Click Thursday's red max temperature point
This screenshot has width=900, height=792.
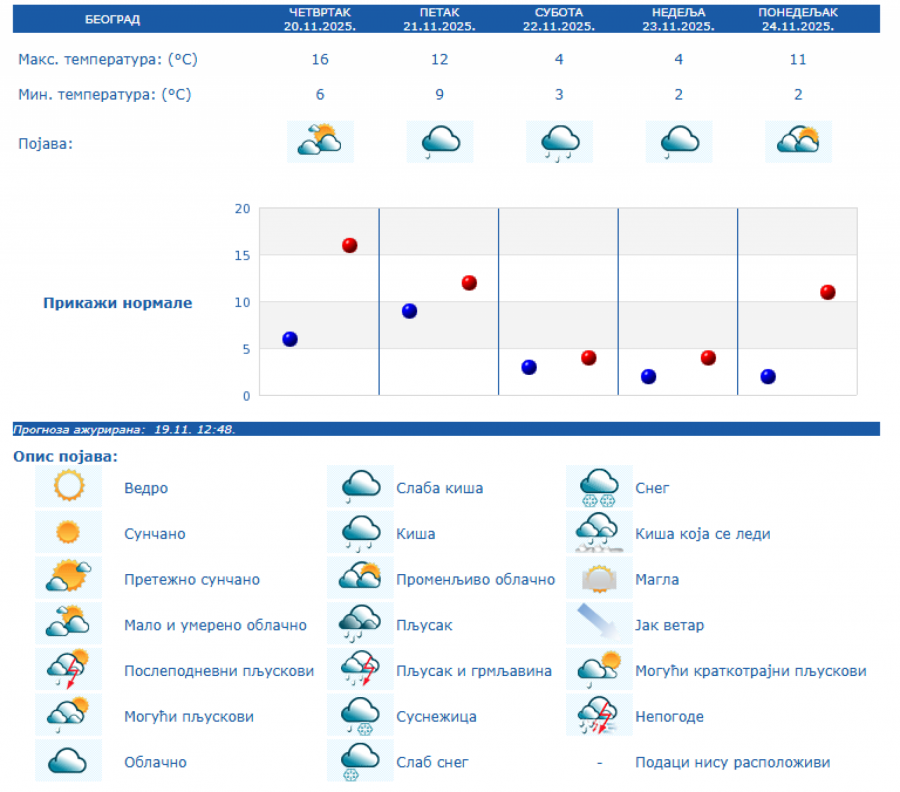(x=349, y=245)
